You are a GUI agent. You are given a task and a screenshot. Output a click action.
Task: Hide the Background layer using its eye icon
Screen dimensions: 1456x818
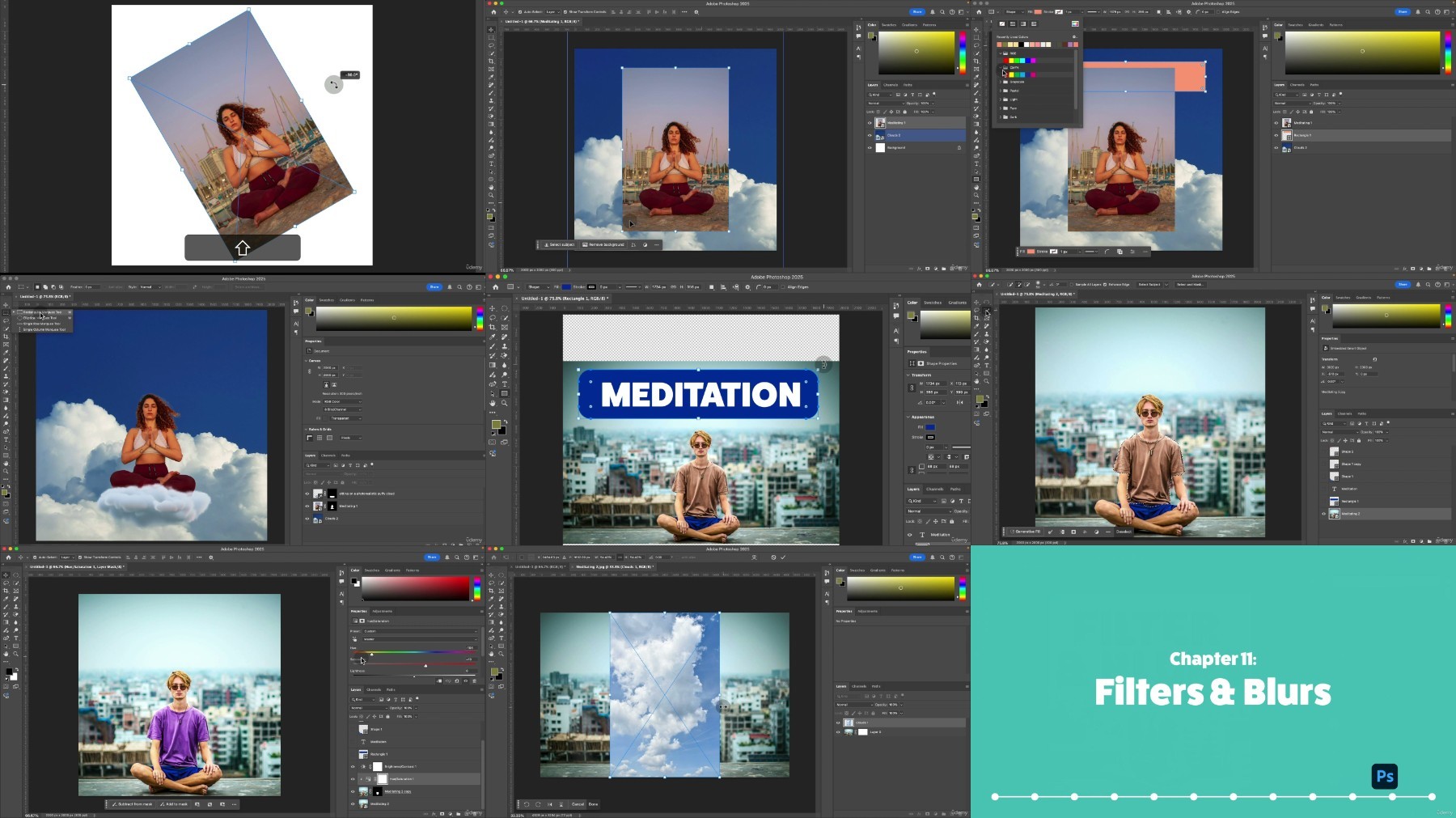[870, 148]
